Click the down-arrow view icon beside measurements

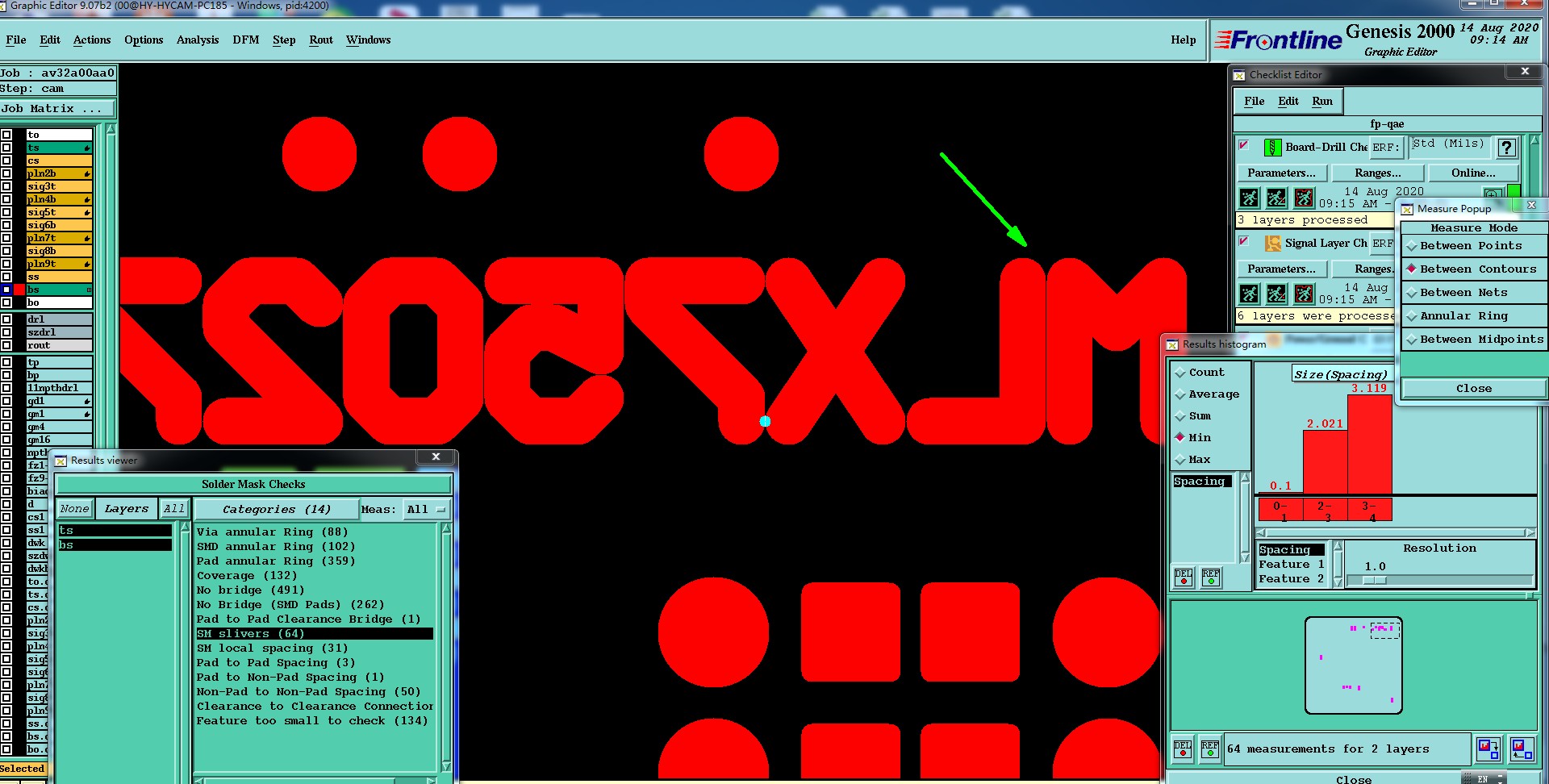pos(1488,749)
